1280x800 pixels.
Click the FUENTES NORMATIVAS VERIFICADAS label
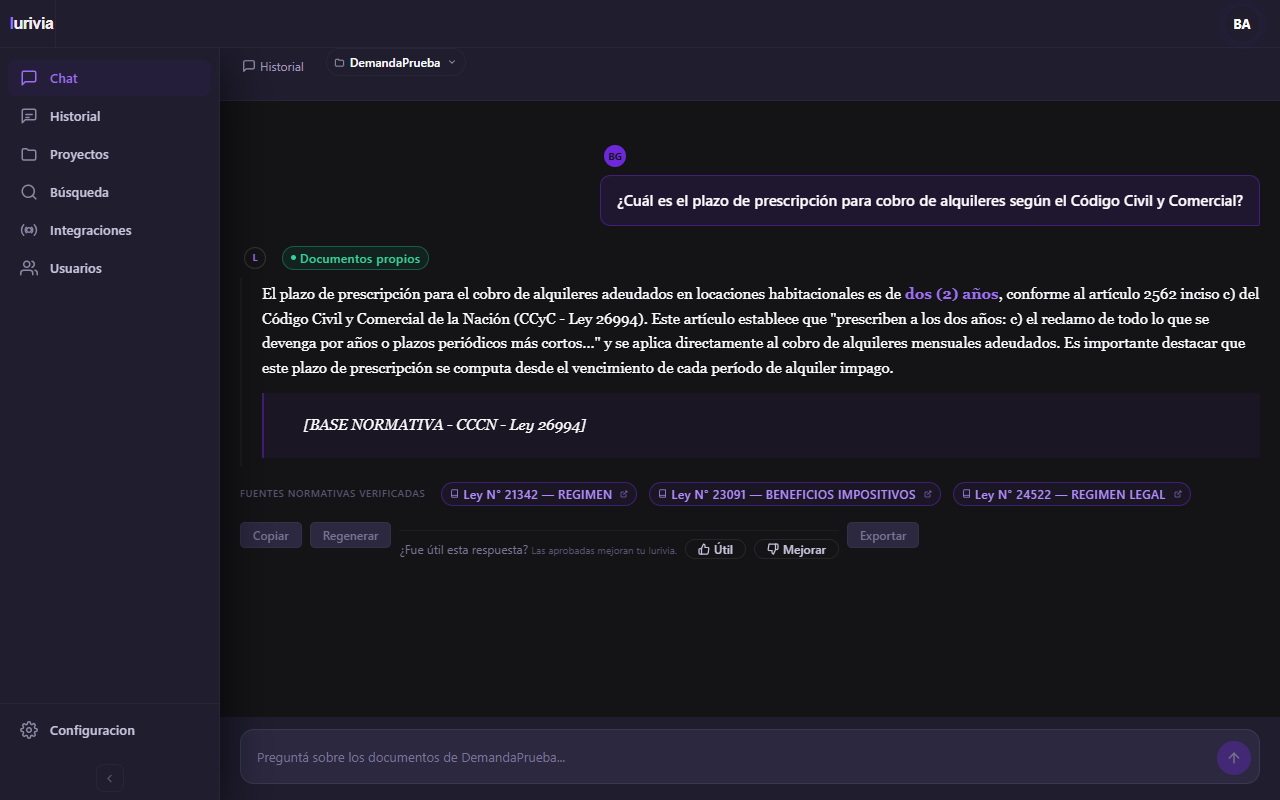(x=332, y=494)
